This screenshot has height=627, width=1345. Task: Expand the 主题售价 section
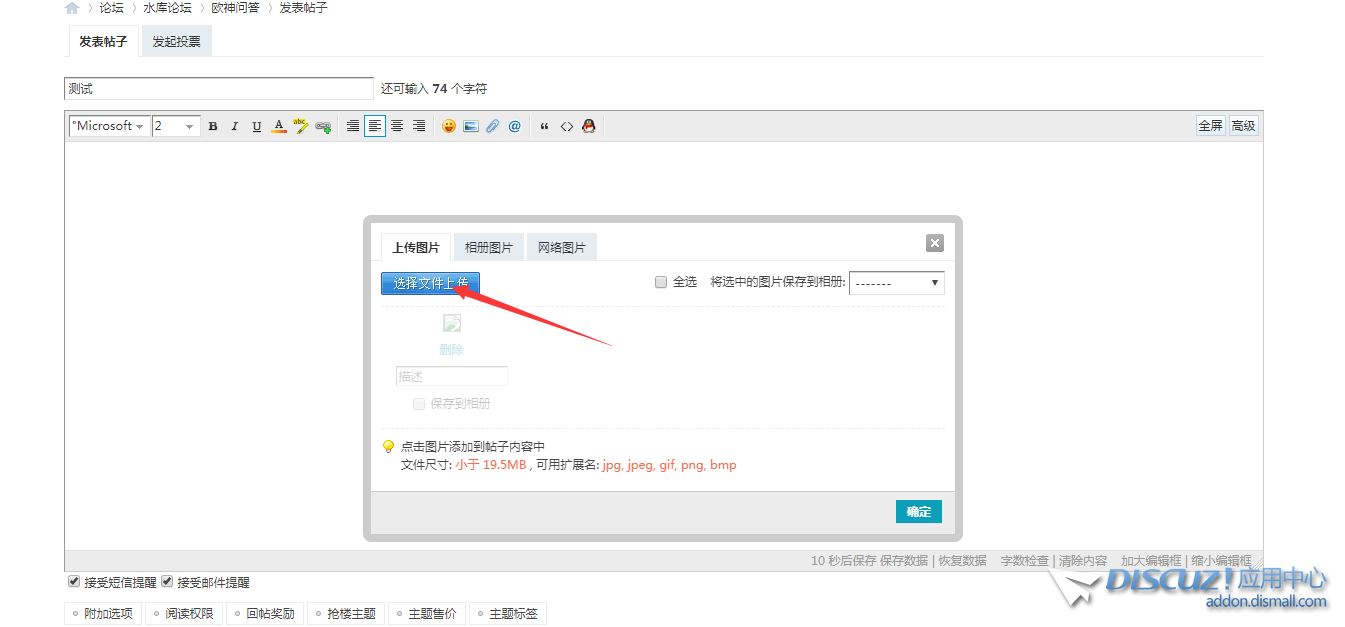click(x=425, y=614)
